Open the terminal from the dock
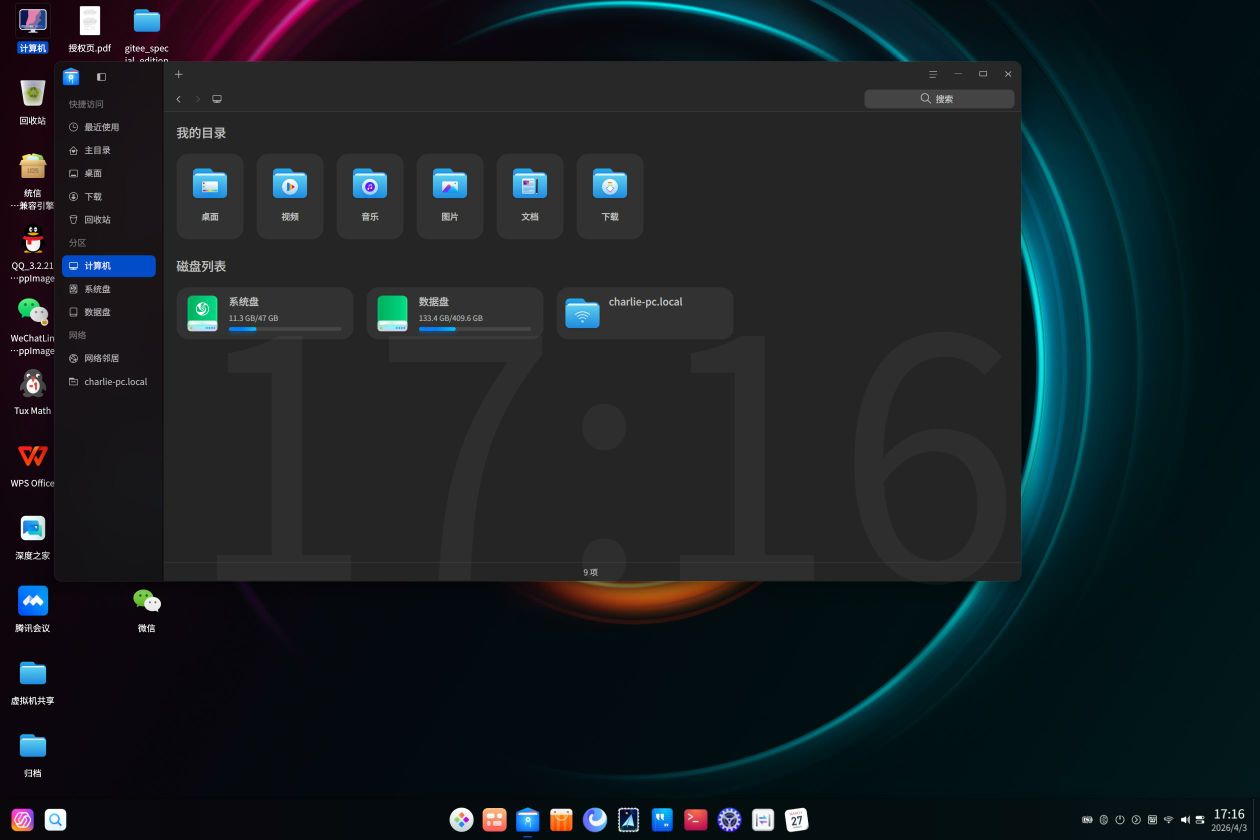 click(x=695, y=820)
